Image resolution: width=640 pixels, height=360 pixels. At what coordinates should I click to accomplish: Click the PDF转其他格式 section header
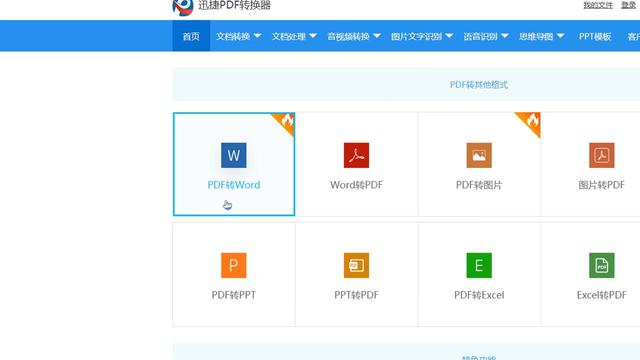point(479,85)
